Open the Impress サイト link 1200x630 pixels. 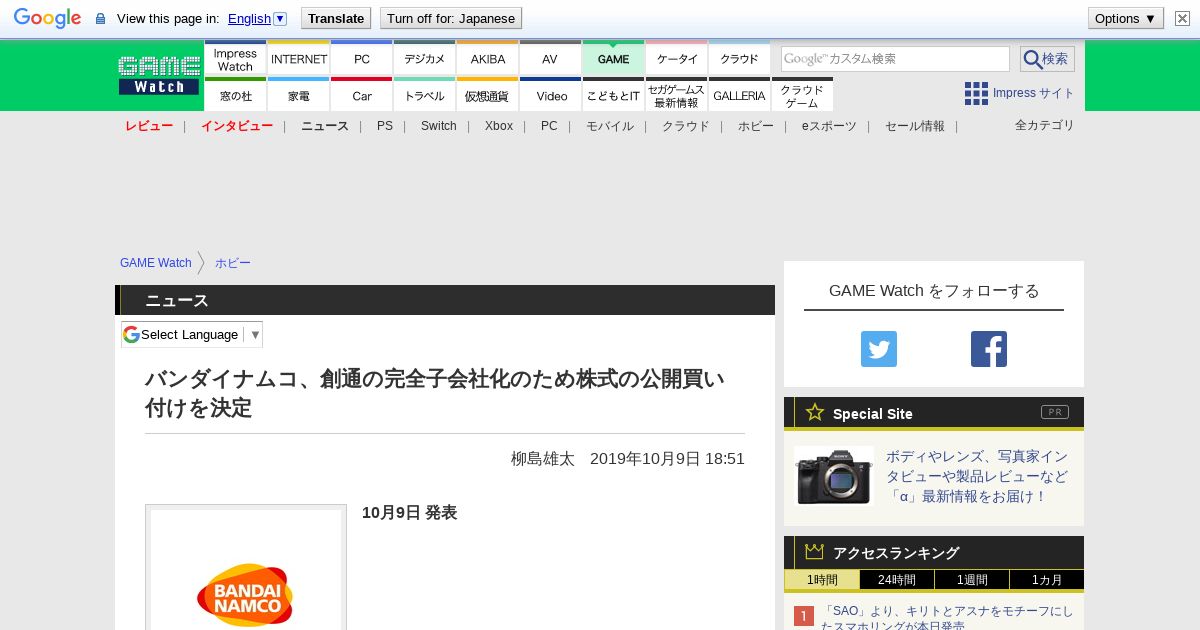click(1034, 93)
